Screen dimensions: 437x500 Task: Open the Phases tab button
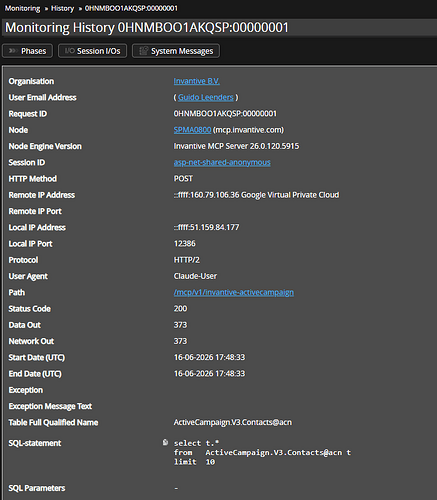(27, 51)
